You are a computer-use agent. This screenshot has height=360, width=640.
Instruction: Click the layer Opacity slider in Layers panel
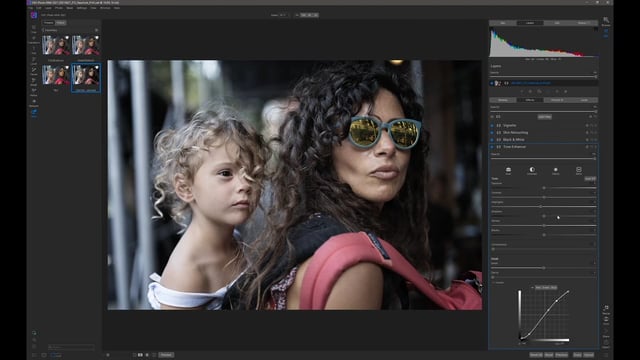[544, 76]
